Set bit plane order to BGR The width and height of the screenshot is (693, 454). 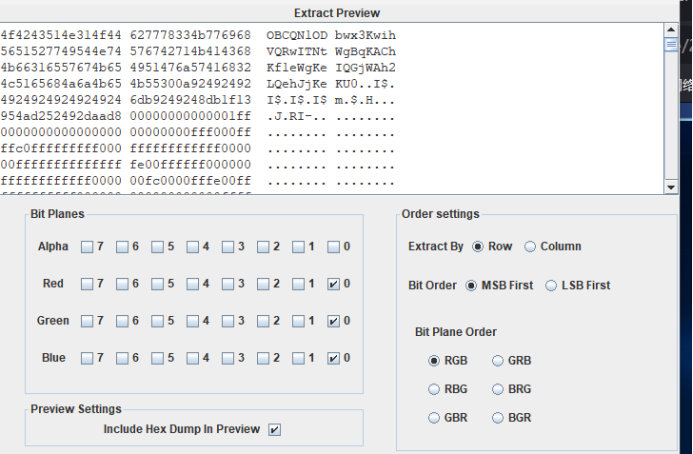[x=499, y=418]
